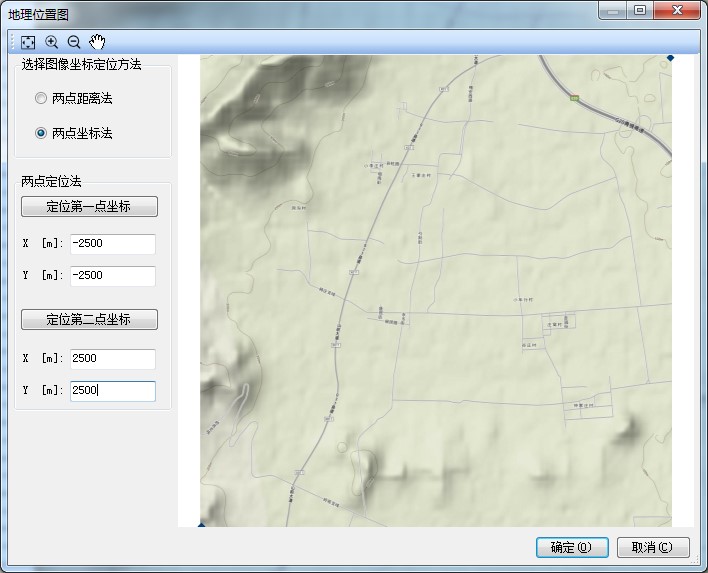Image resolution: width=708 pixels, height=573 pixels.
Task: Select the zoom out magnifier tool
Action: click(74, 42)
